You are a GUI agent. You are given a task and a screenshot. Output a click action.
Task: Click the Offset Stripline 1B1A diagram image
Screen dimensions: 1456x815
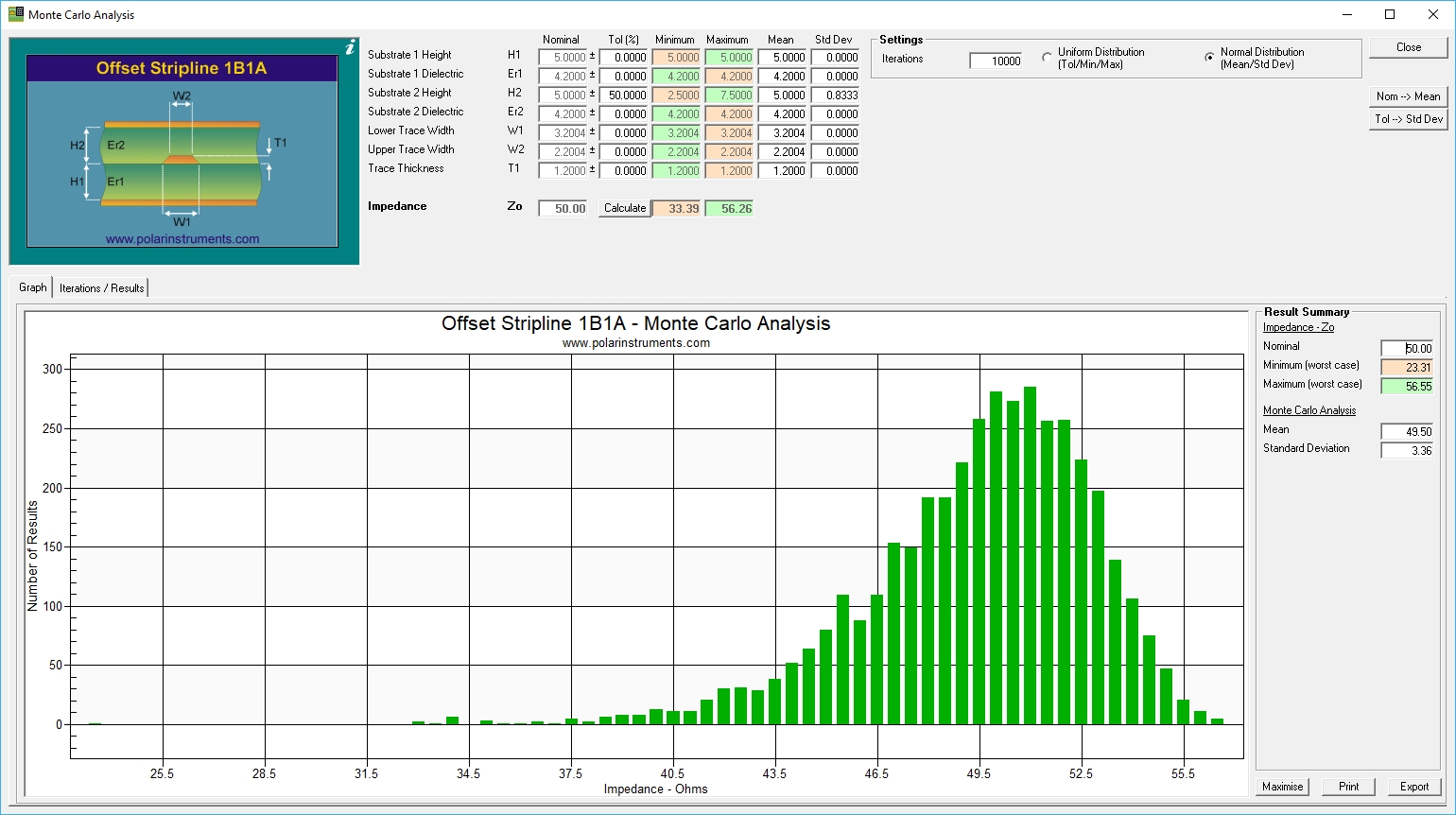182,151
